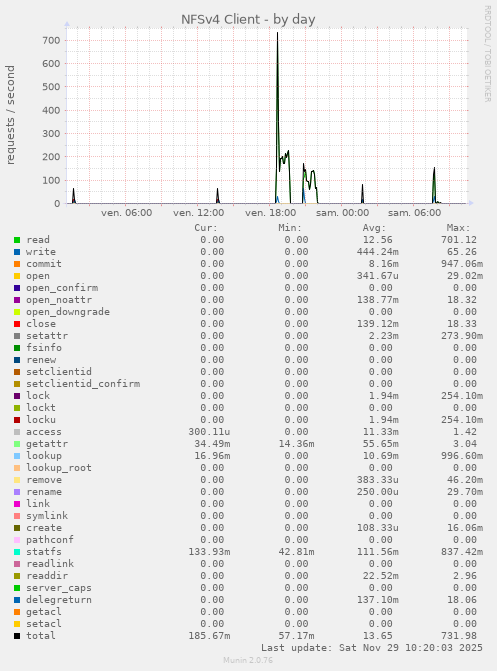
Task: Click the Max: column header
Action: tap(458, 228)
